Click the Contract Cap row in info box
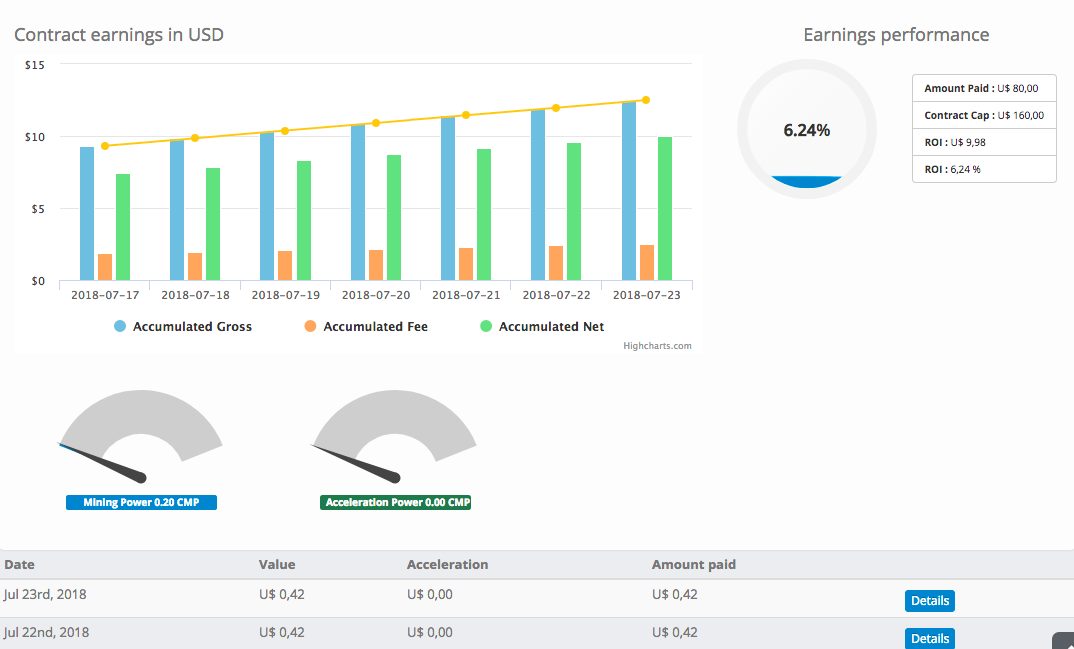 (983, 115)
